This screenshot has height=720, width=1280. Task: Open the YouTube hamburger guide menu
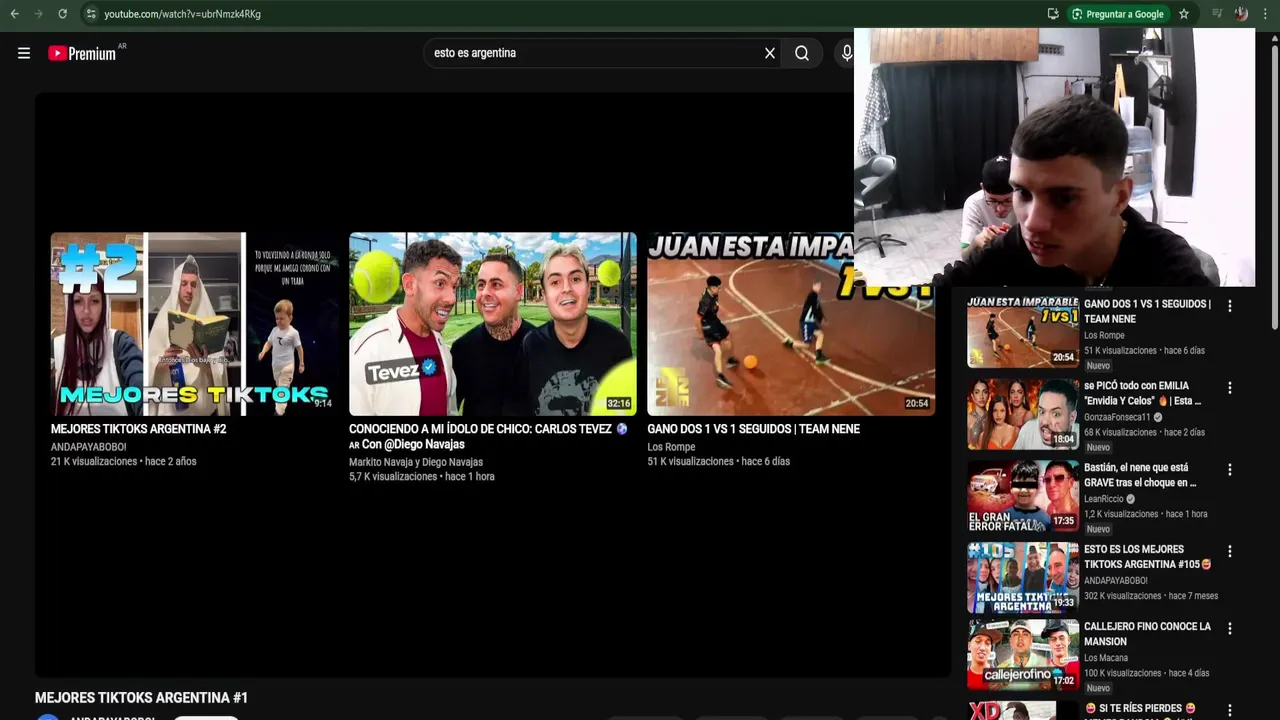tap(24, 53)
